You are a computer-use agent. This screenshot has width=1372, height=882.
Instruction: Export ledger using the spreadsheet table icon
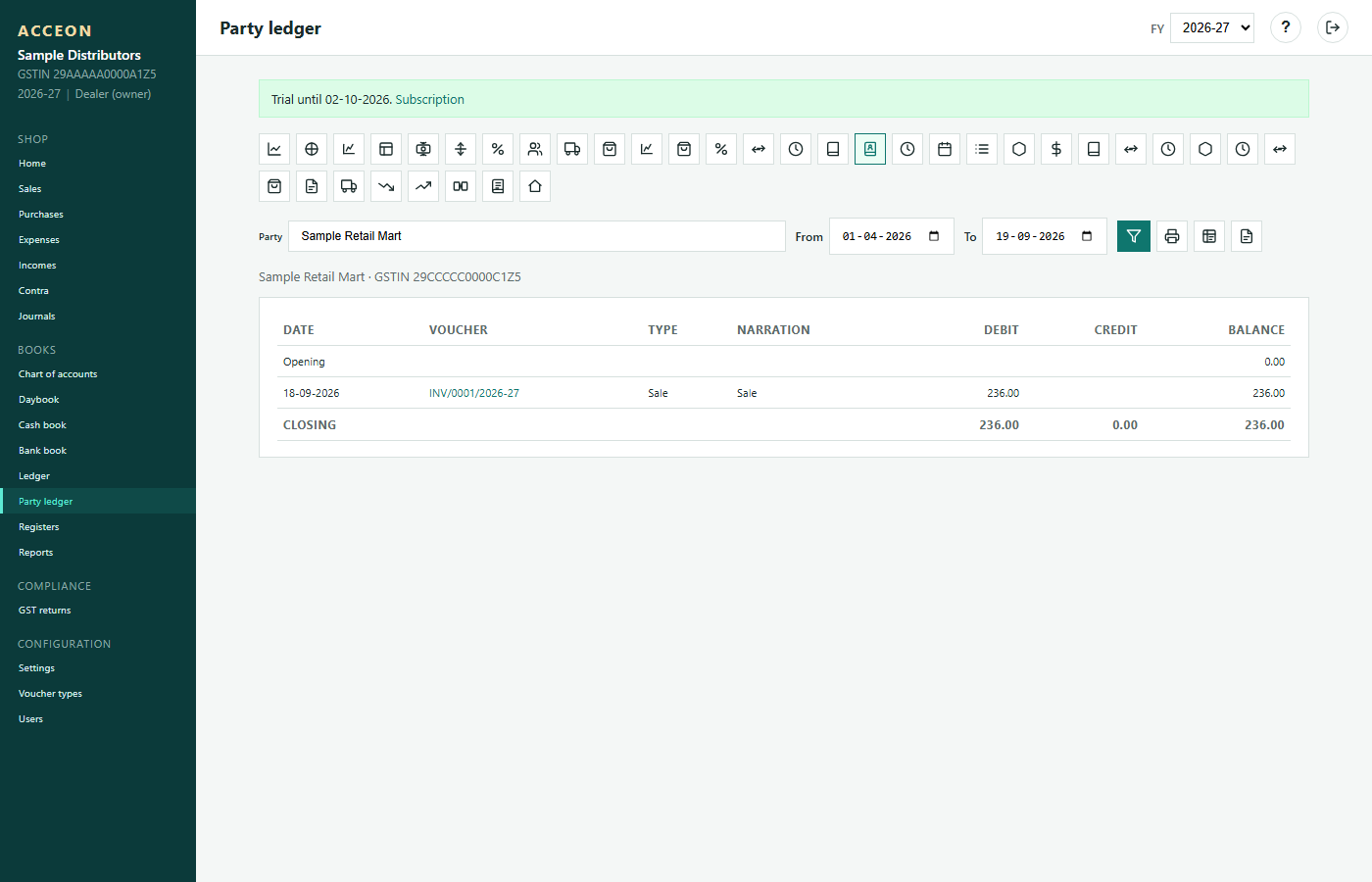click(x=1209, y=236)
